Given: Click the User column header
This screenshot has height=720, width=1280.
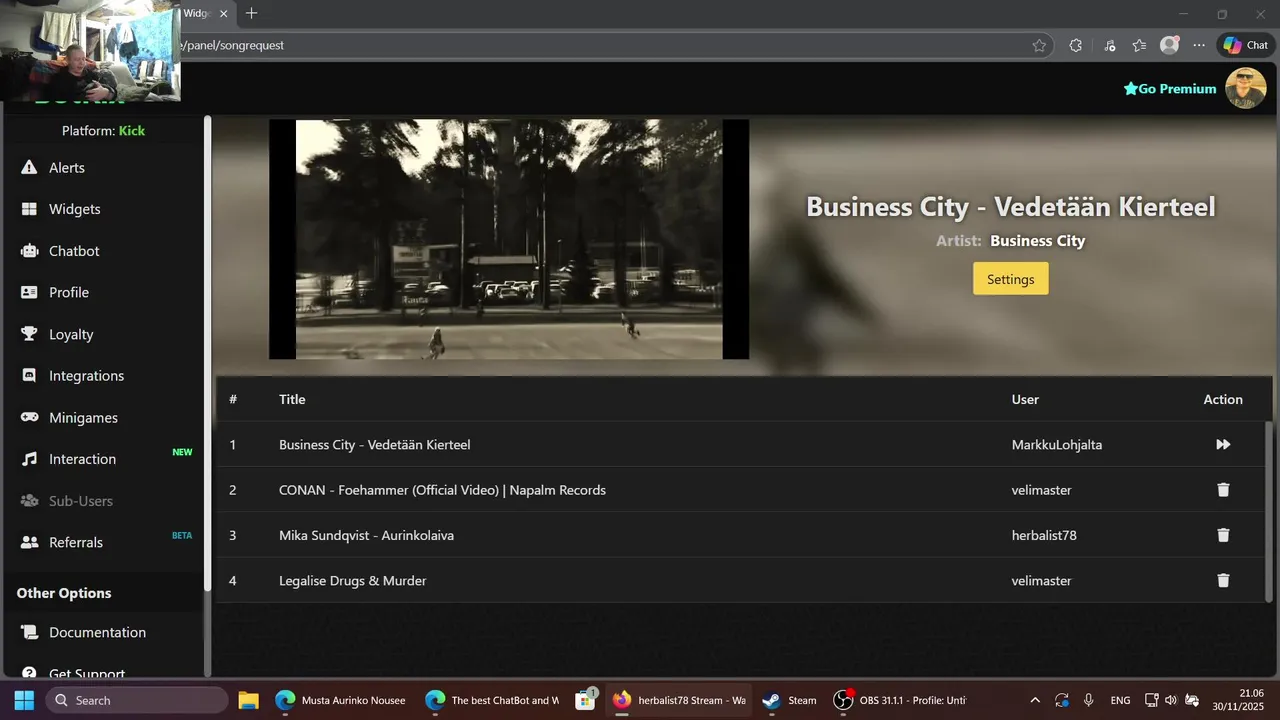Looking at the screenshot, I should tap(1025, 399).
